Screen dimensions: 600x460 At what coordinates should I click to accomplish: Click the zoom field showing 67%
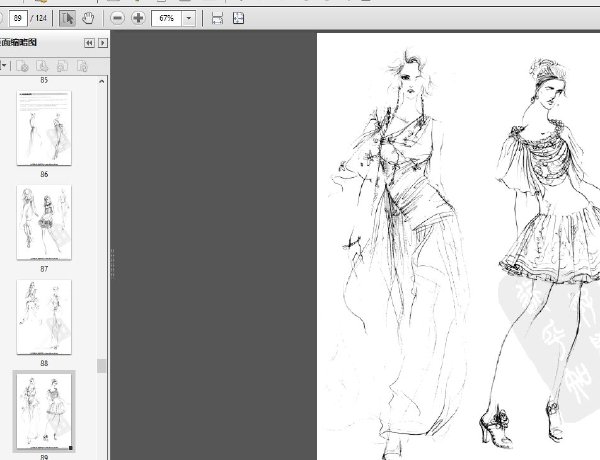pos(166,18)
